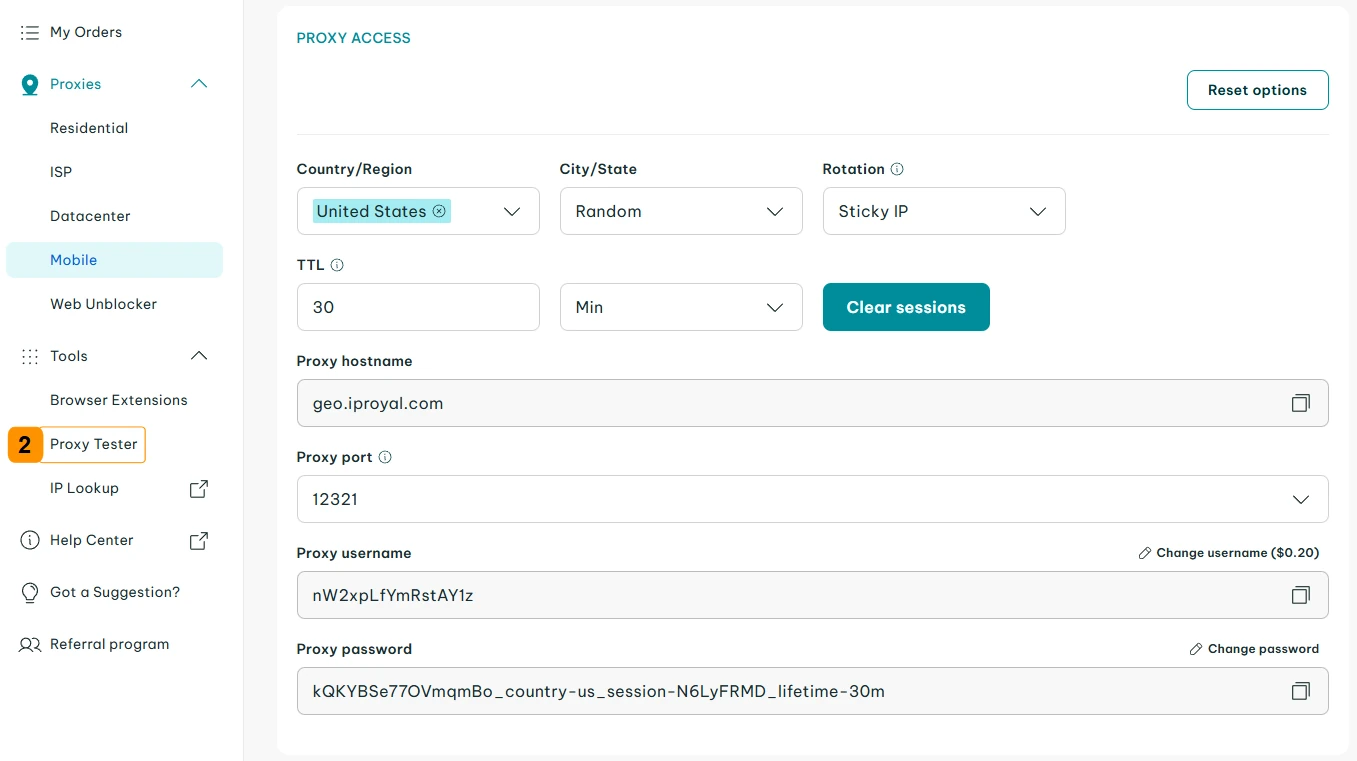Click the Clear sessions button
Image resolution: width=1357 pixels, height=761 pixels.
point(905,307)
